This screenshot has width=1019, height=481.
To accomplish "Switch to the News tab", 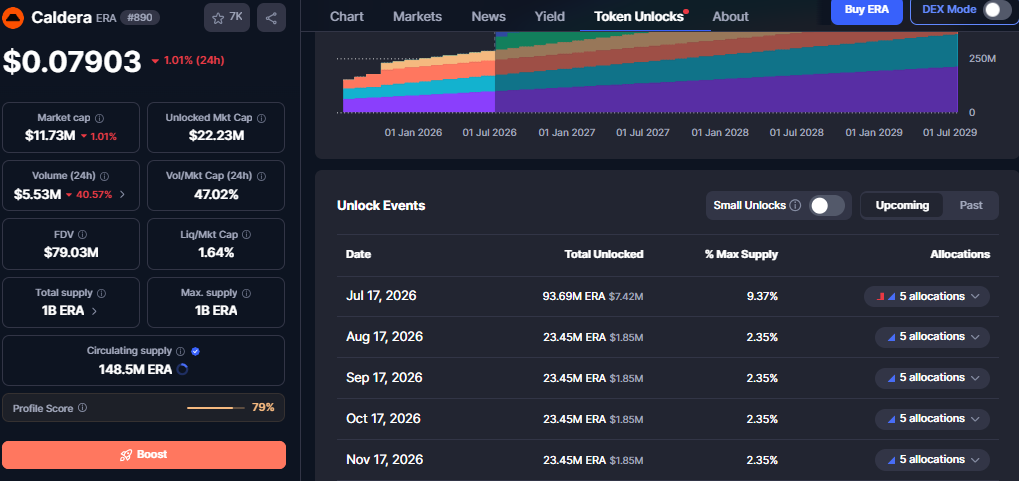I will pyautogui.click(x=488, y=16).
